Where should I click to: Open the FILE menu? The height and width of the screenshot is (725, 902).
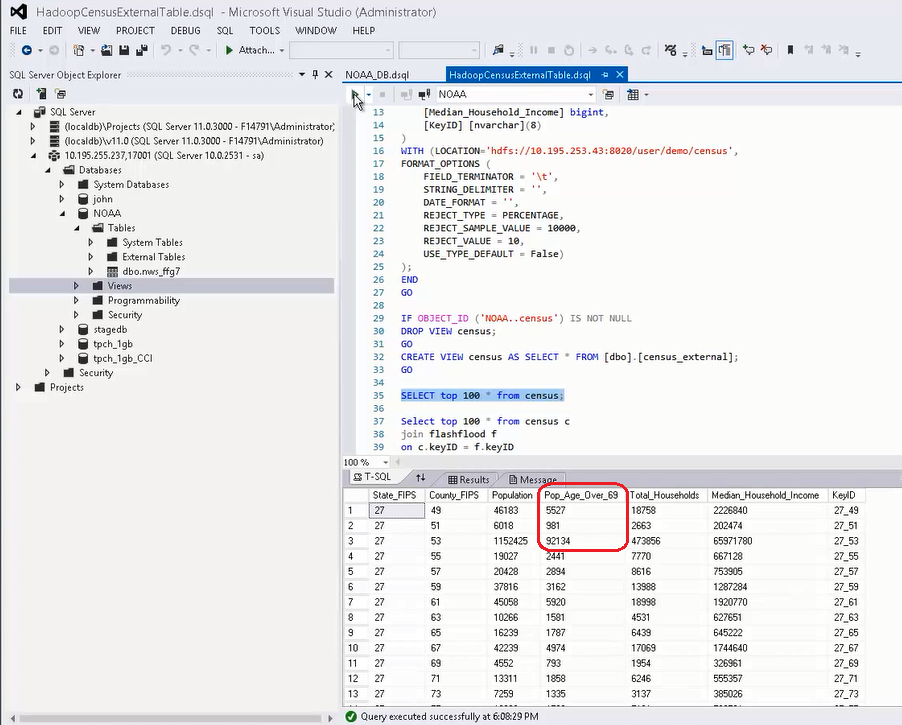(x=18, y=30)
